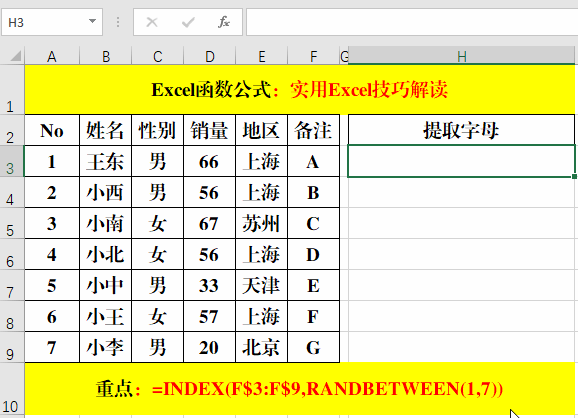
Task: Click the name cell '小南'
Action: click(106, 223)
